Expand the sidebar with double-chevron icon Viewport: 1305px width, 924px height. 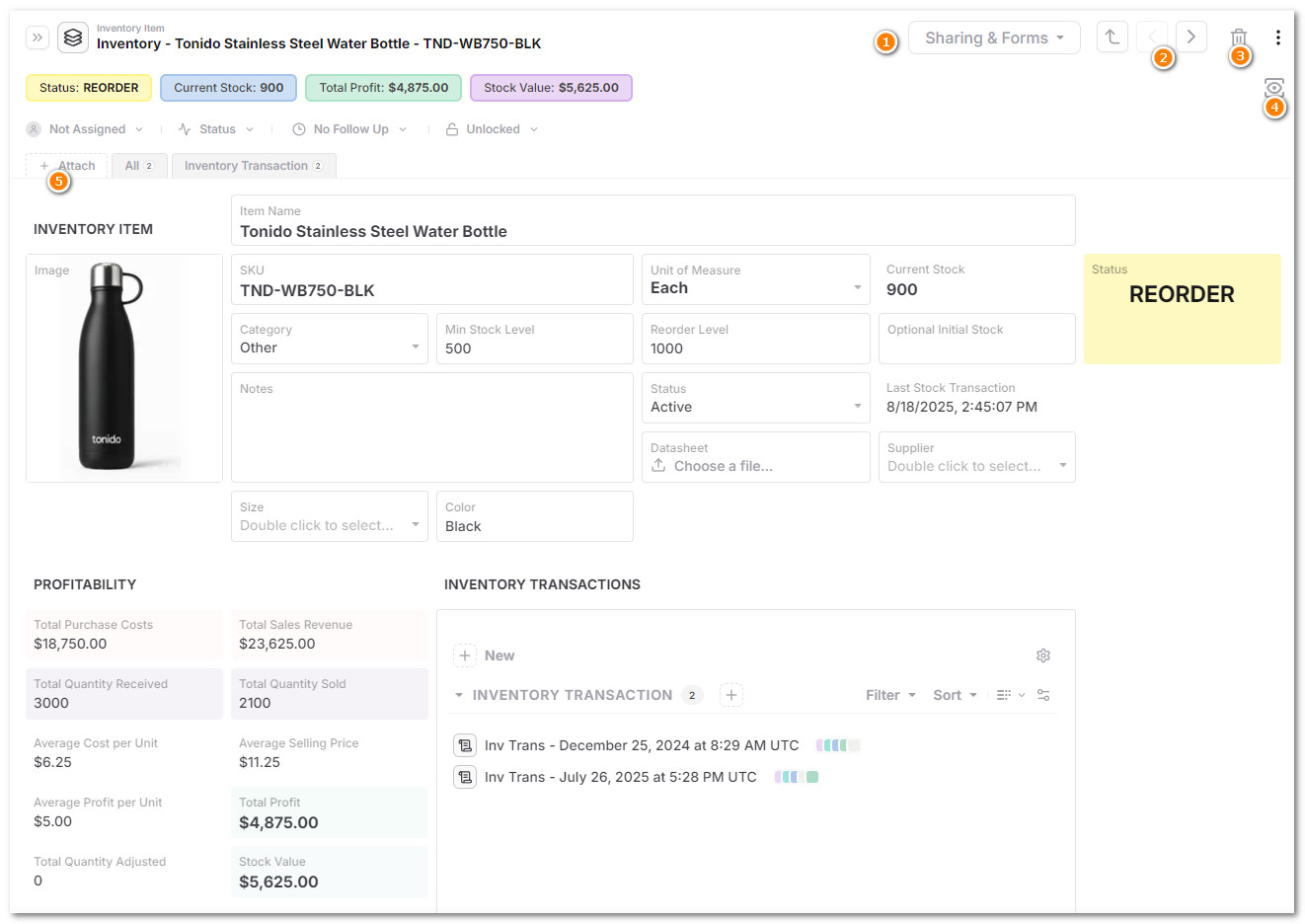coord(37,38)
